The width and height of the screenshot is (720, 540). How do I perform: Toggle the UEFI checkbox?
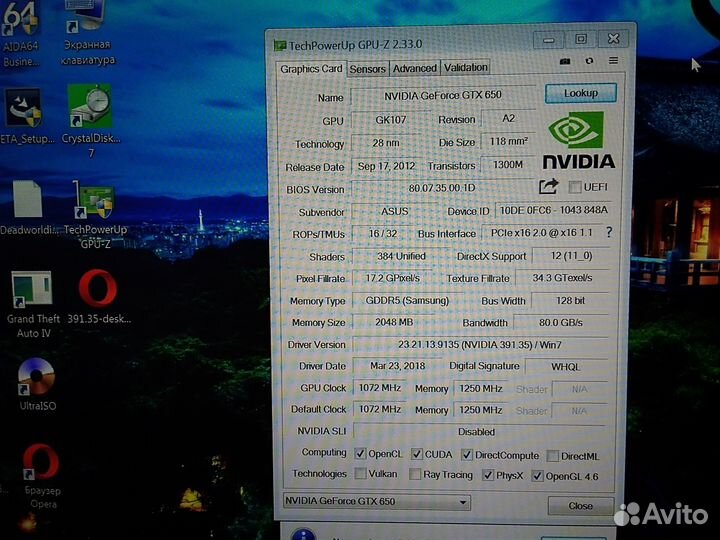574,187
